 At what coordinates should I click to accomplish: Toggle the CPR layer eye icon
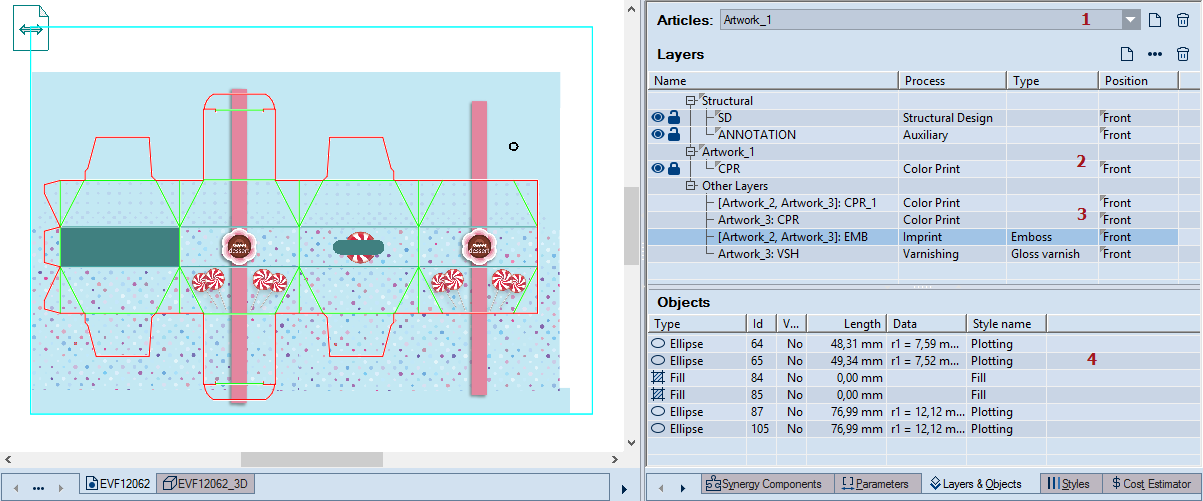658,169
